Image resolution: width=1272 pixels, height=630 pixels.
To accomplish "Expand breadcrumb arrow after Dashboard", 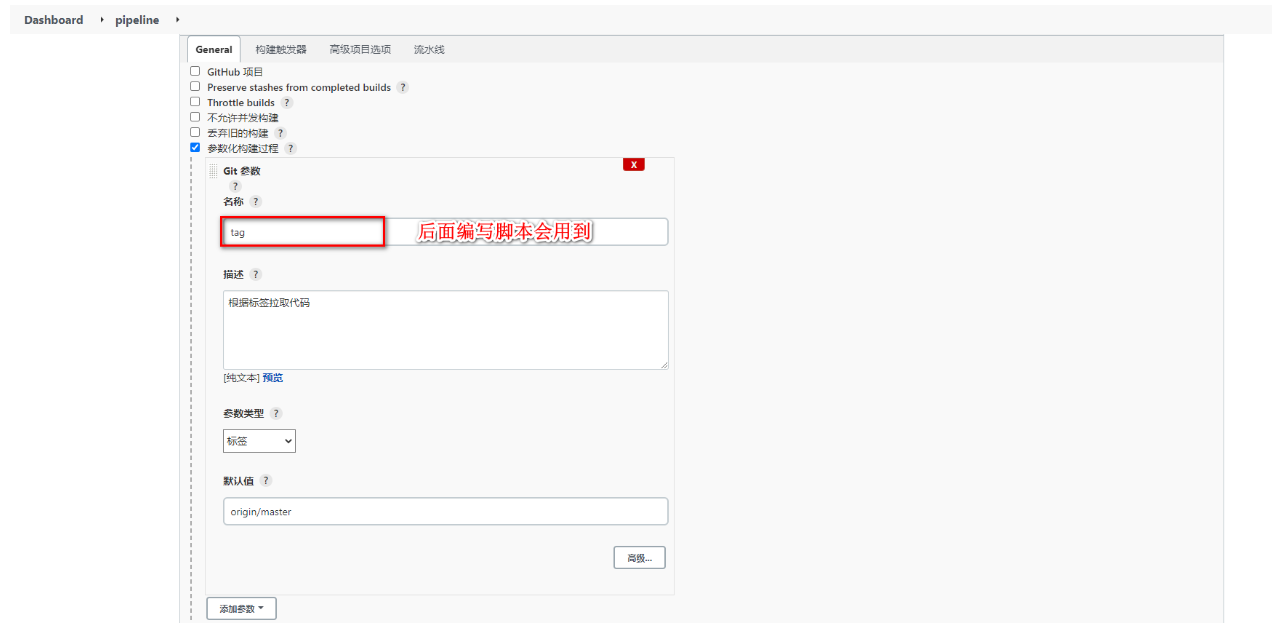I will coord(101,20).
